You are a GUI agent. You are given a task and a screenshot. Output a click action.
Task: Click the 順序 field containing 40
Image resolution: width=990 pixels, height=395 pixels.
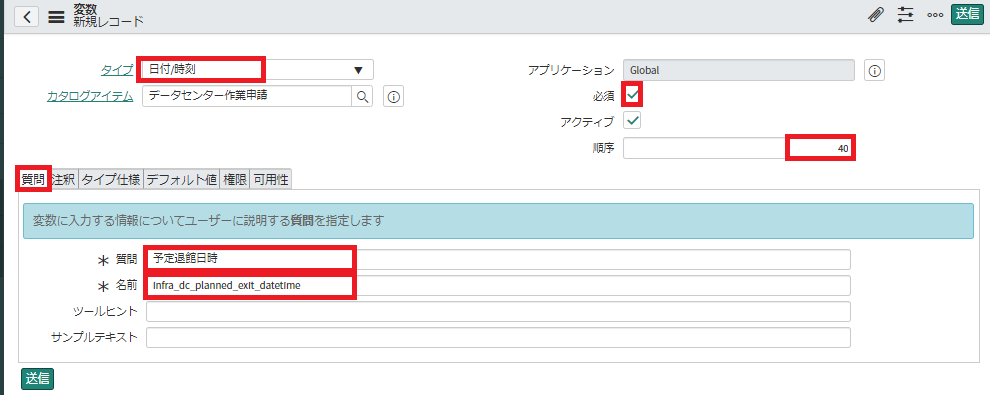tap(739, 148)
